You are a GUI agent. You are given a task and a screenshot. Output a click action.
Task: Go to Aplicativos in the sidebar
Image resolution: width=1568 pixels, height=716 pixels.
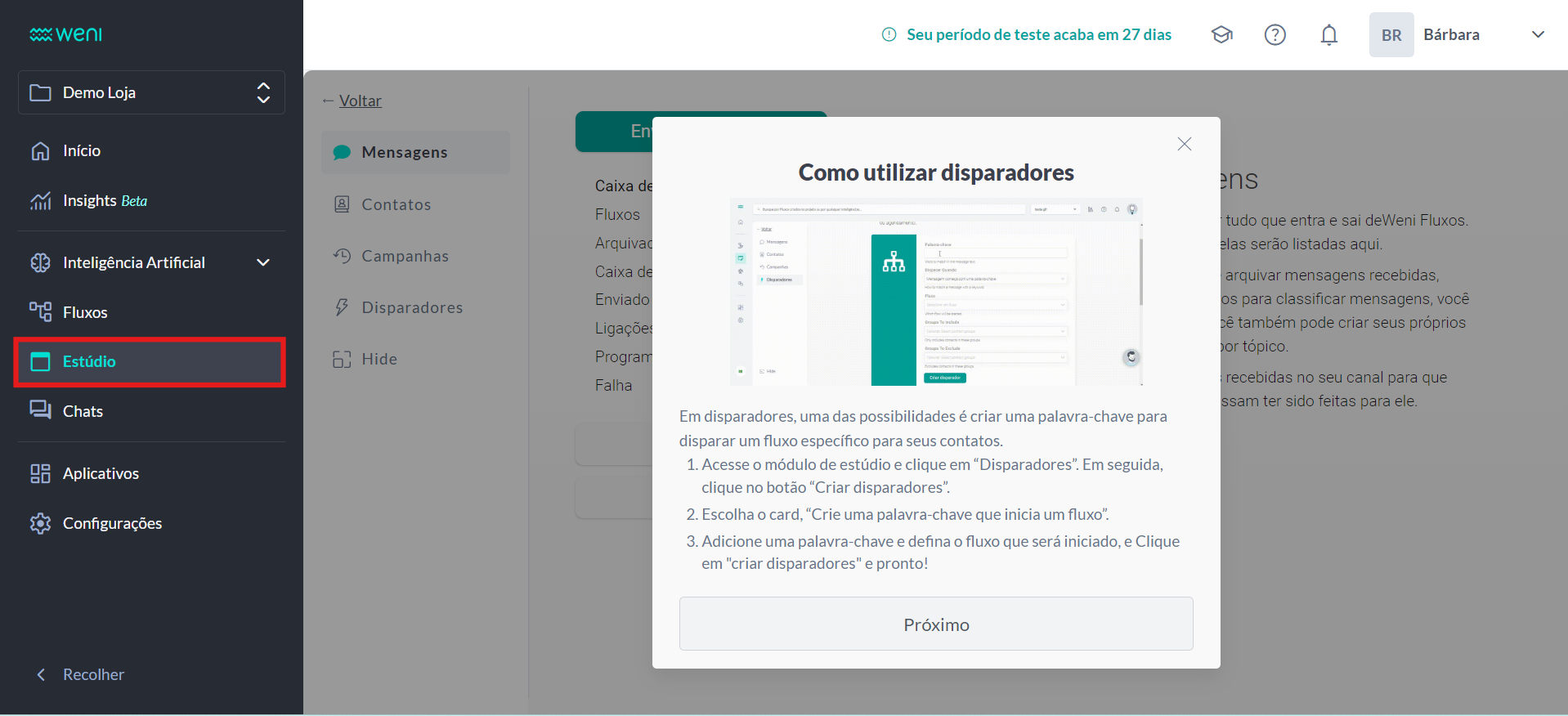tap(101, 473)
